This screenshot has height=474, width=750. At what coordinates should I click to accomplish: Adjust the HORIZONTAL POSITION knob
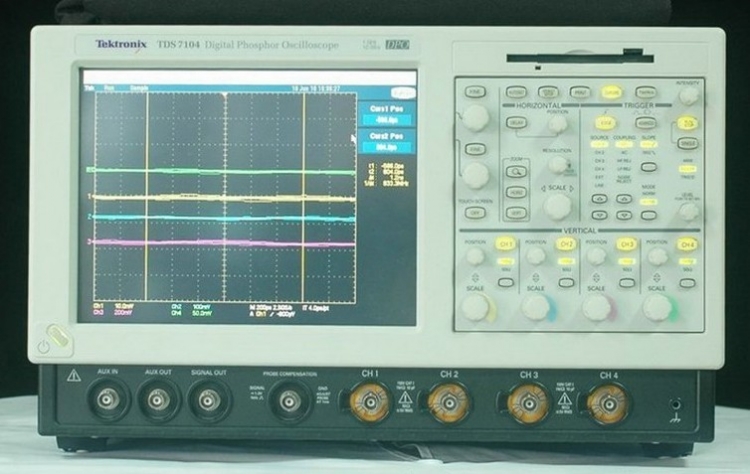[557, 124]
